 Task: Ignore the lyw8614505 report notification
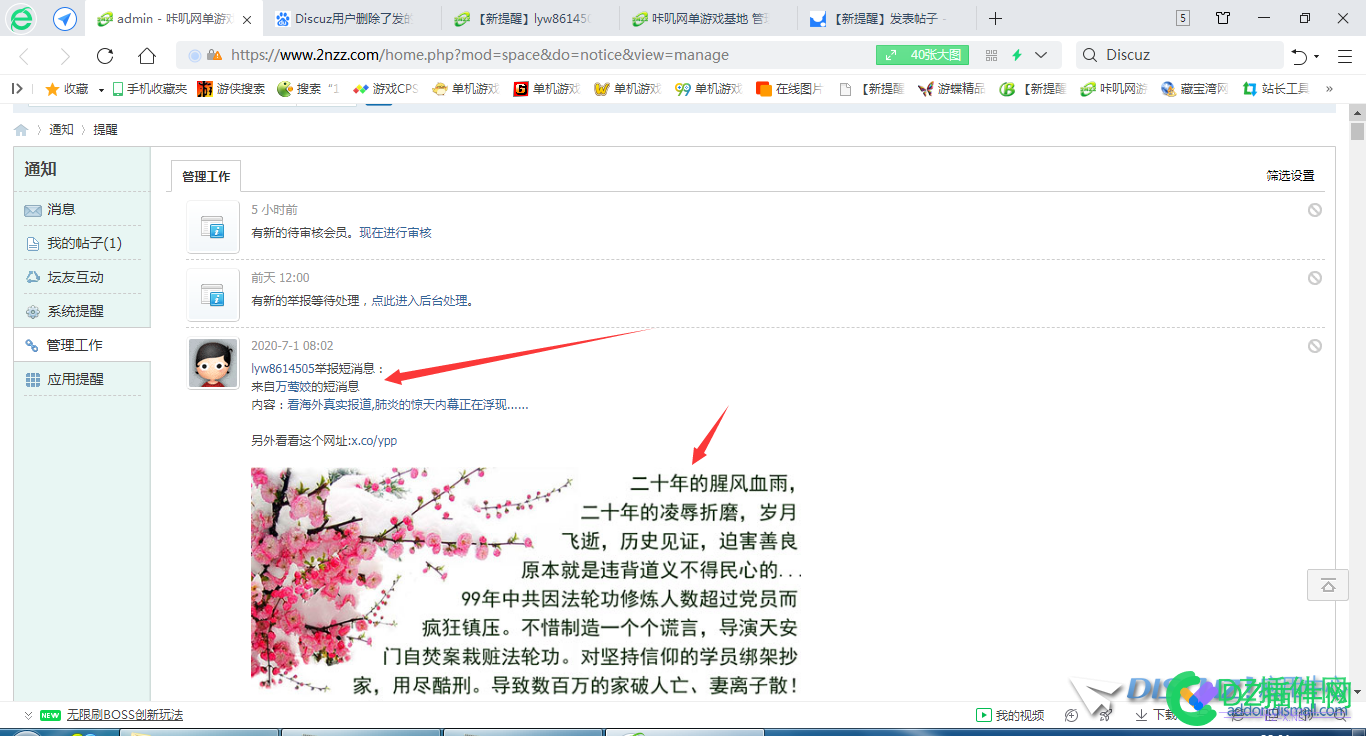pos(1315,346)
